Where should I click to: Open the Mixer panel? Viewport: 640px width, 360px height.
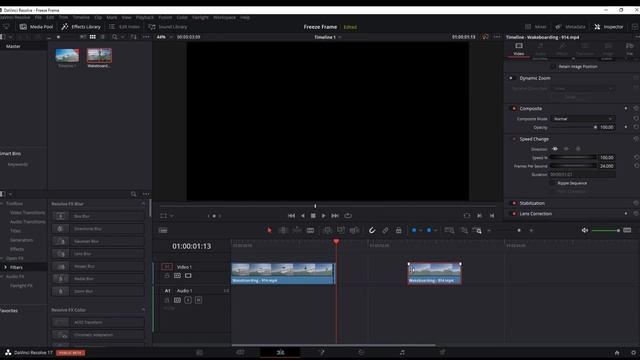pos(536,27)
